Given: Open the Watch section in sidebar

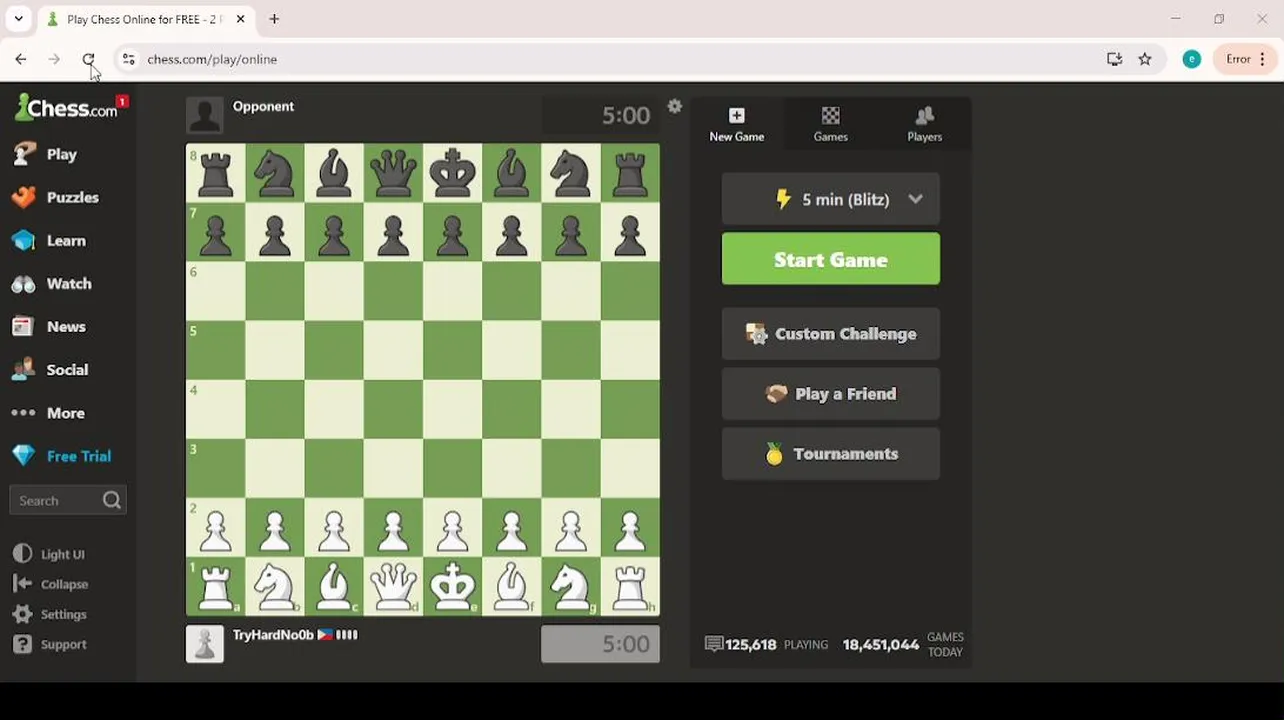Looking at the screenshot, I should pos(51,283).
